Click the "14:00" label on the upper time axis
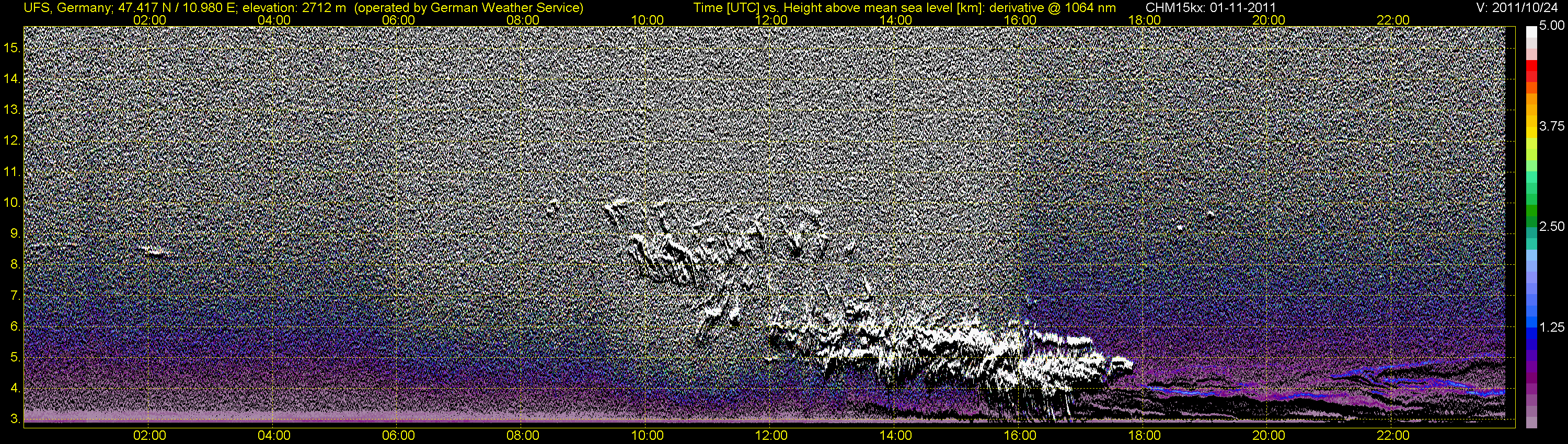Viewport: 1568px width, 444px height. point(896,20)
